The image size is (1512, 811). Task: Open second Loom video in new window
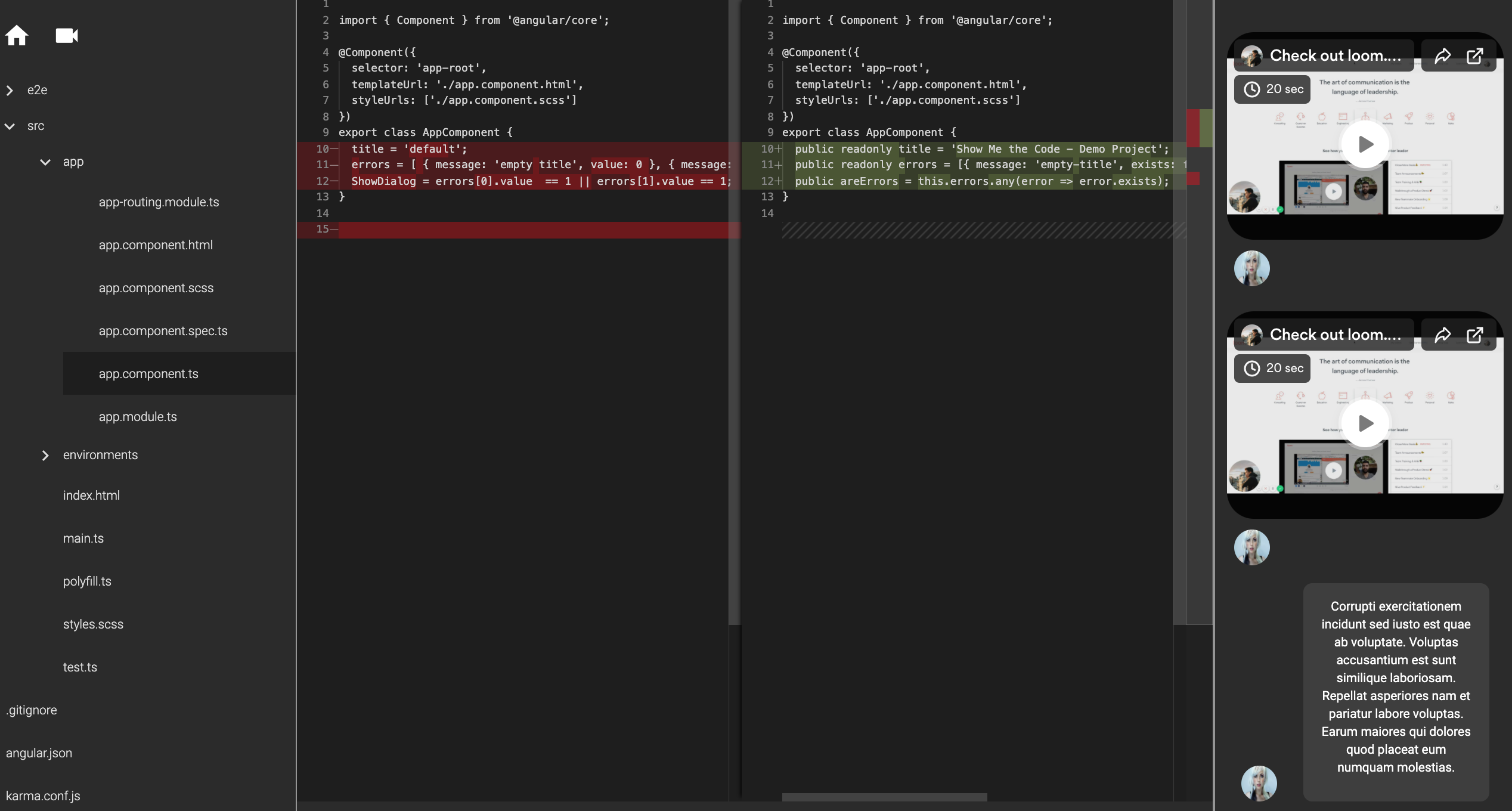[x=1475, y=335]
